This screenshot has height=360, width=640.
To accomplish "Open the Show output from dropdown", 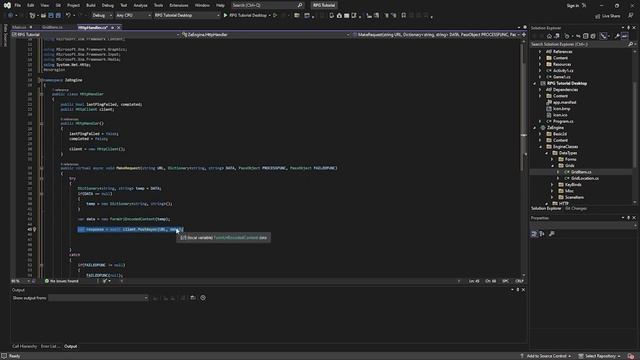I will [x=98, y=298].
